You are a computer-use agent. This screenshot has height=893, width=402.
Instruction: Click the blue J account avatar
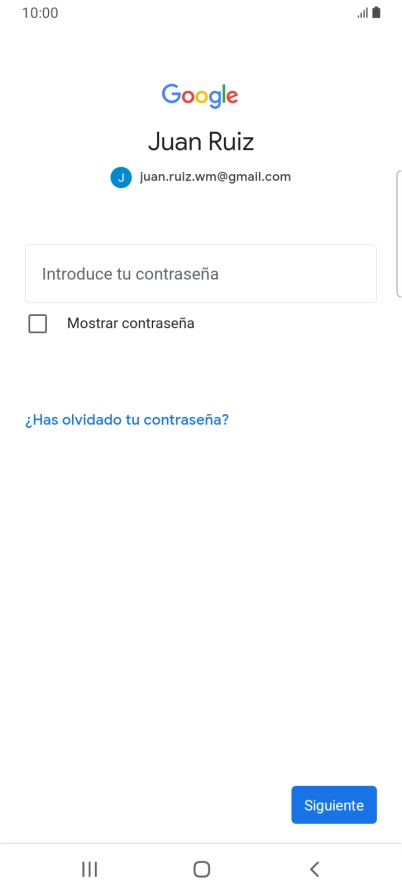121,177
